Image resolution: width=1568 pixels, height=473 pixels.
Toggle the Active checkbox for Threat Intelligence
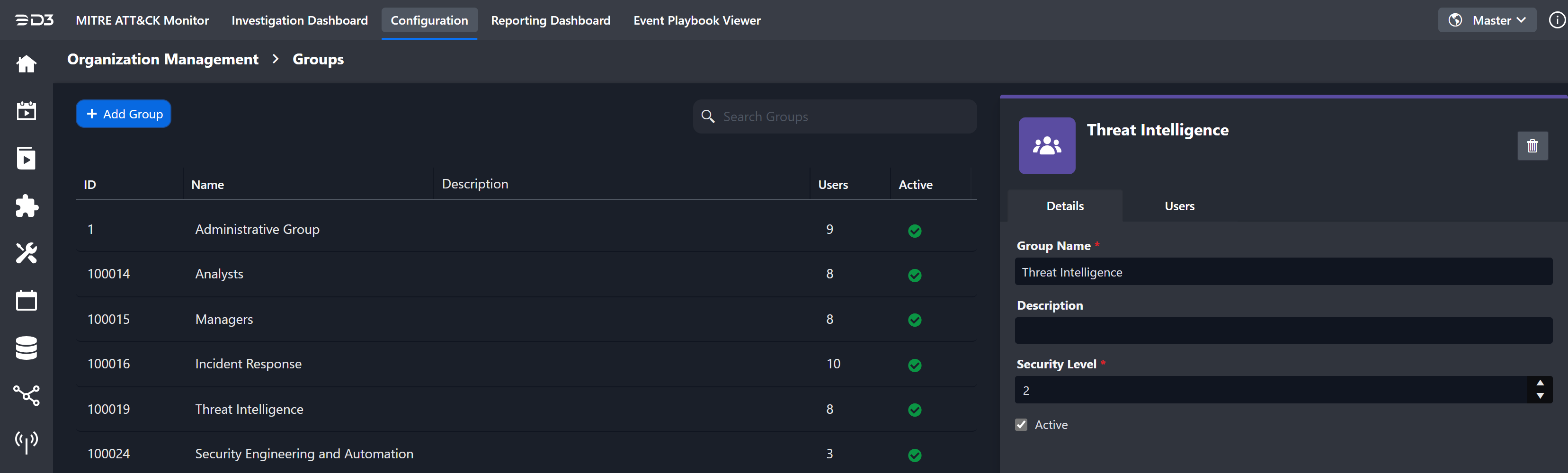click(1021, 425)
